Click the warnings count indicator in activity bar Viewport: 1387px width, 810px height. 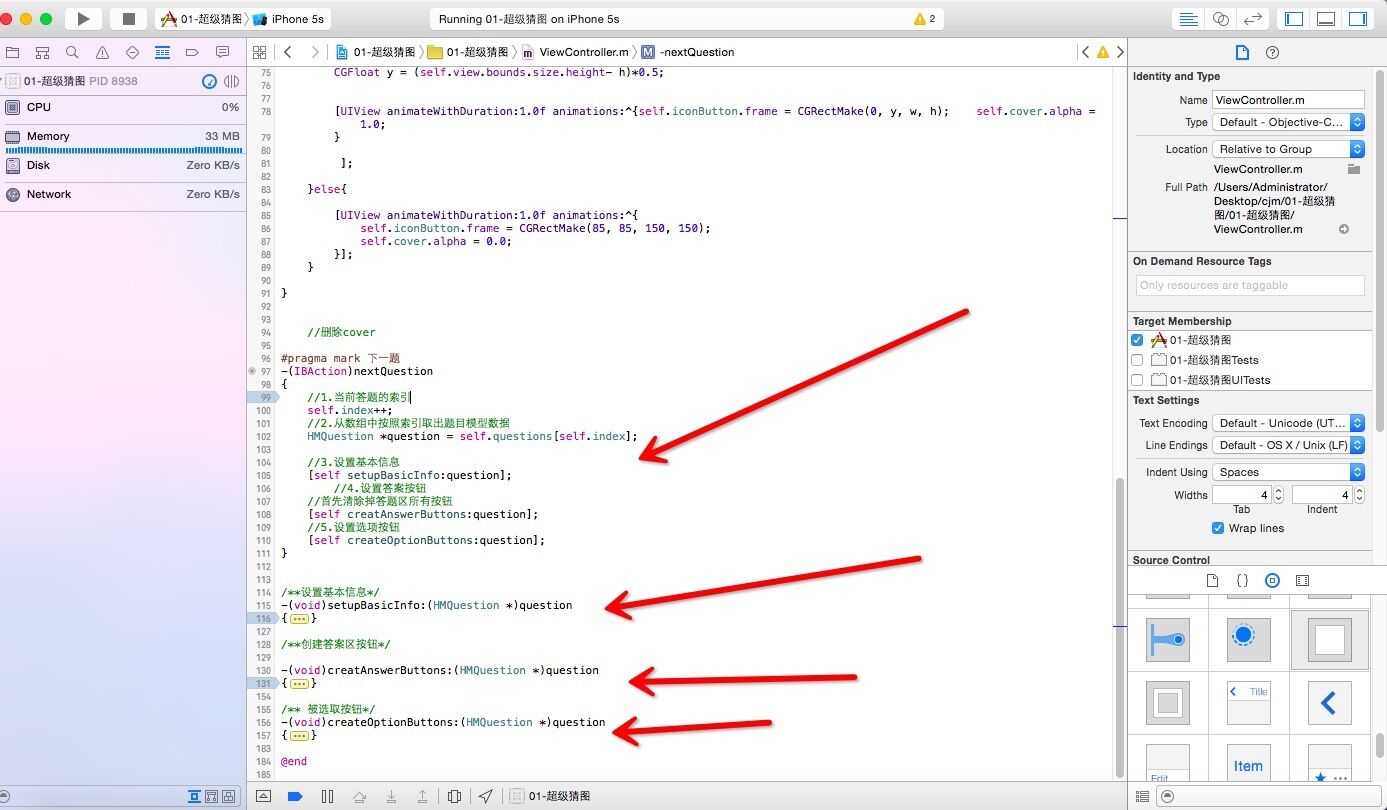tap(925, 19)
